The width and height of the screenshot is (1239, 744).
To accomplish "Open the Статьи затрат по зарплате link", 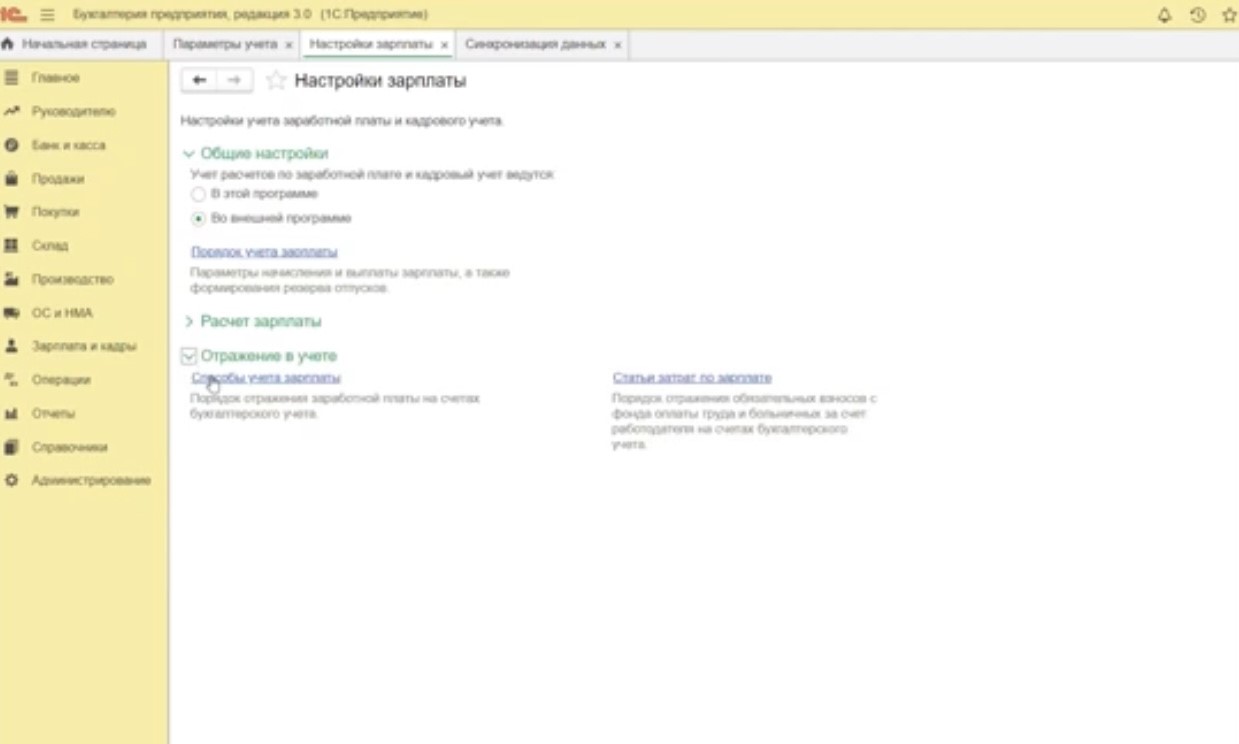I will pyautogui.click(x=692, y=378).
